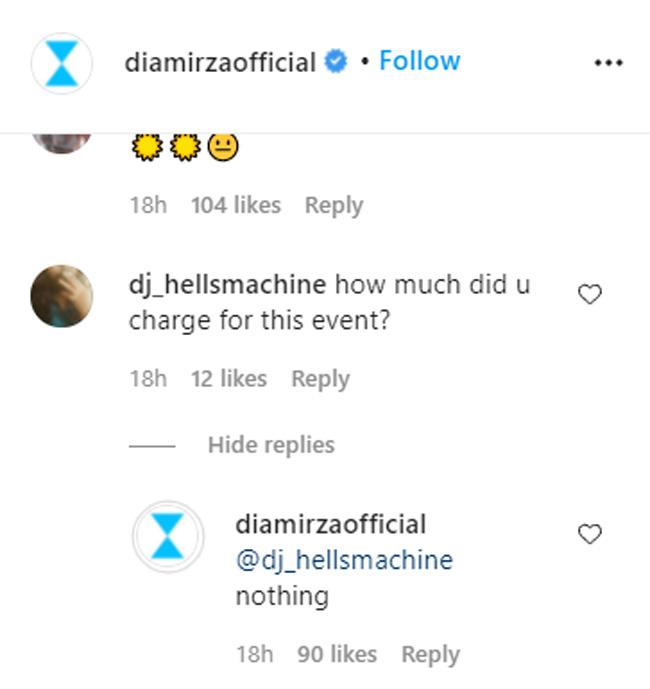Like dj_hellsmachine's comment with the heart
The image size is (650, 689).
pos(590,294)
